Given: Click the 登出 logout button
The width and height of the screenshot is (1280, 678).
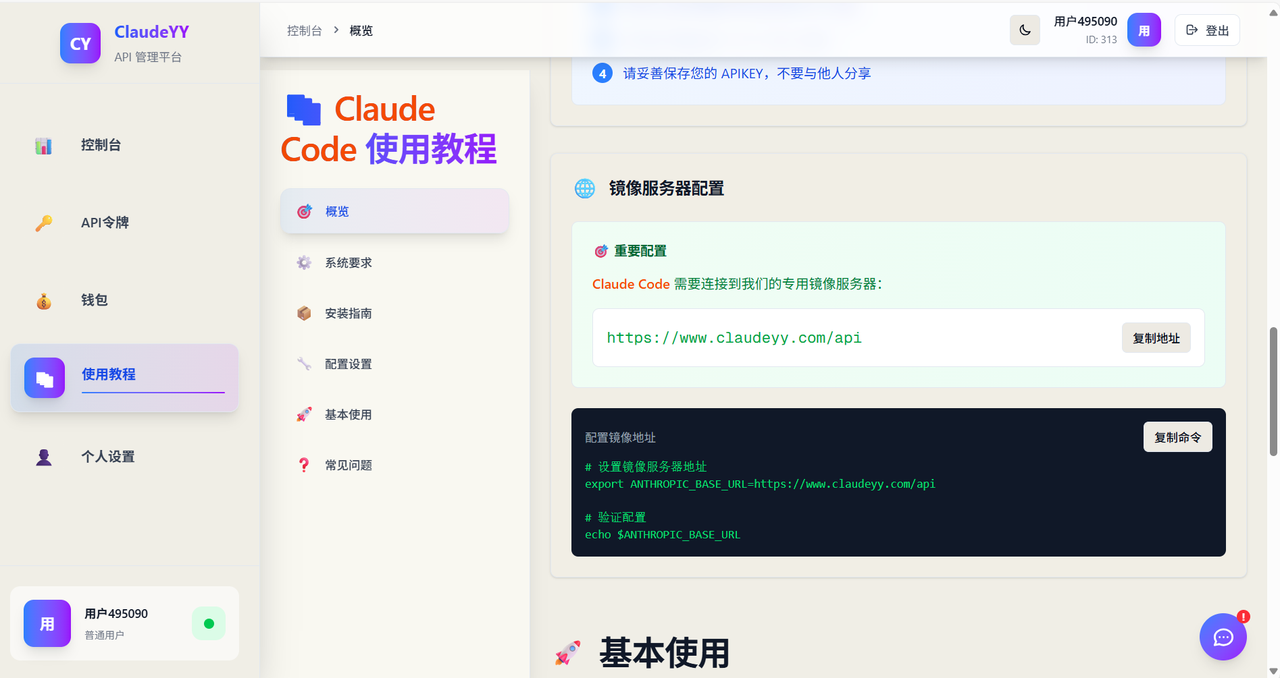Looking at the screenshot, I should 1207,30.
